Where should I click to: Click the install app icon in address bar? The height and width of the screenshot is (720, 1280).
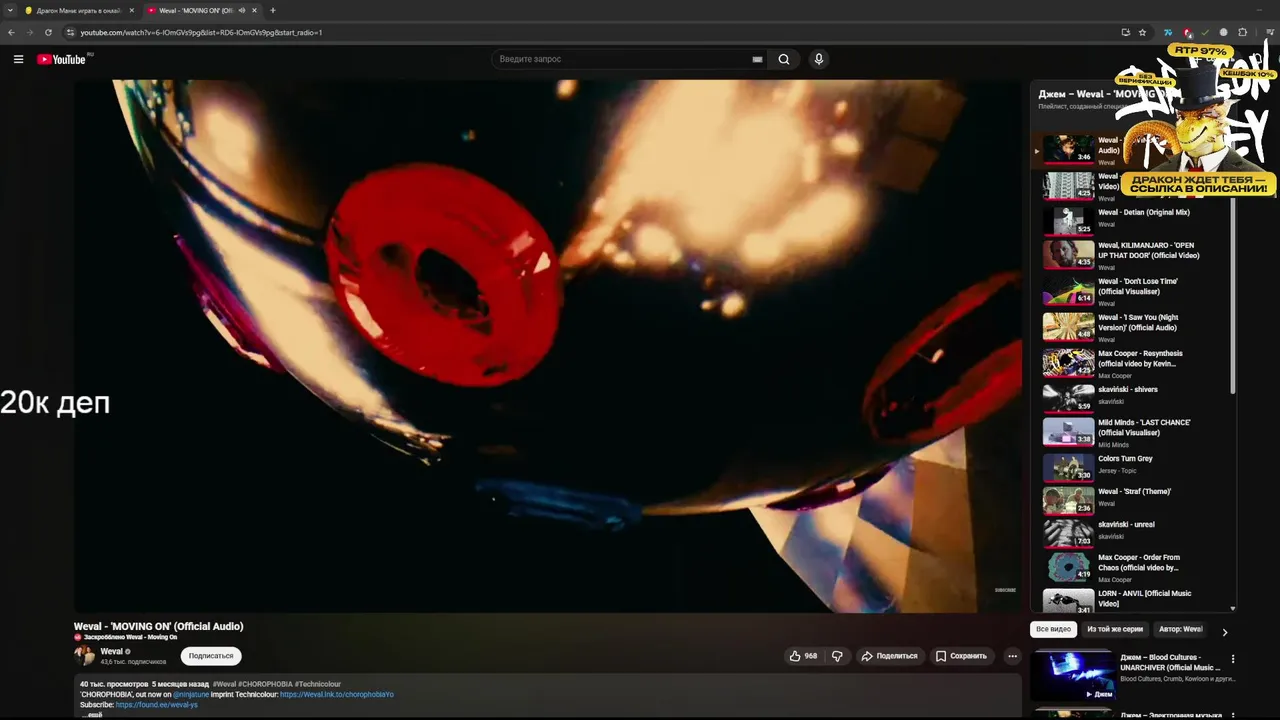tap(1125, 32)
